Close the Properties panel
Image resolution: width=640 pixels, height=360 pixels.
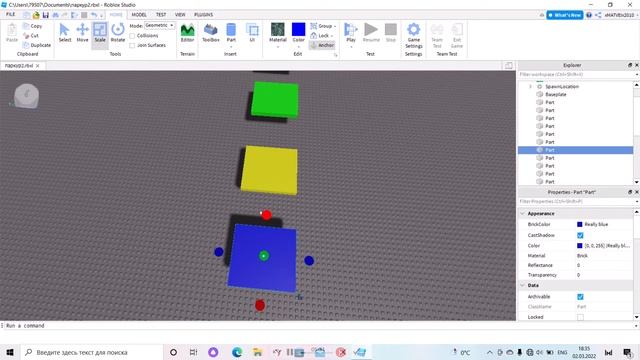[x=636, y=192]
